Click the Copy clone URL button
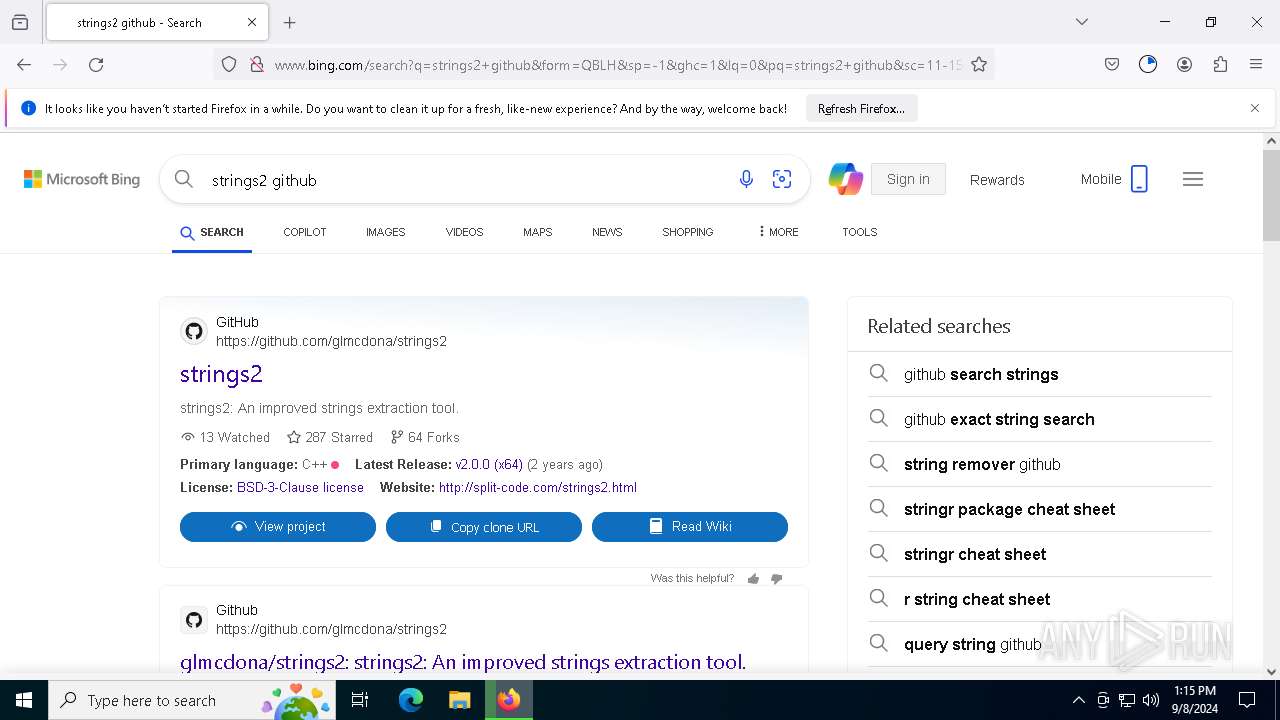Image resolution: width=1280 pixels, height=720 pixels. coord(484,527)
